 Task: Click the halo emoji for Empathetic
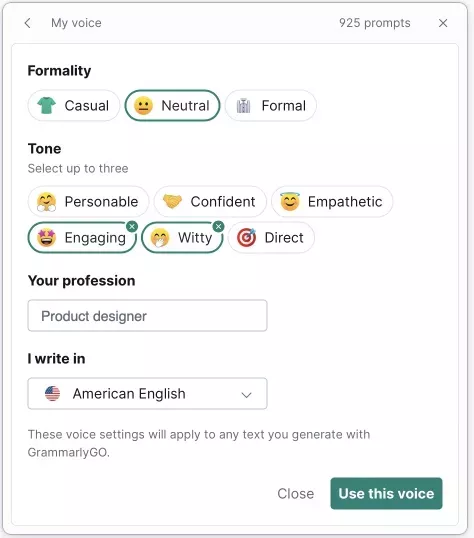(290, 201)
